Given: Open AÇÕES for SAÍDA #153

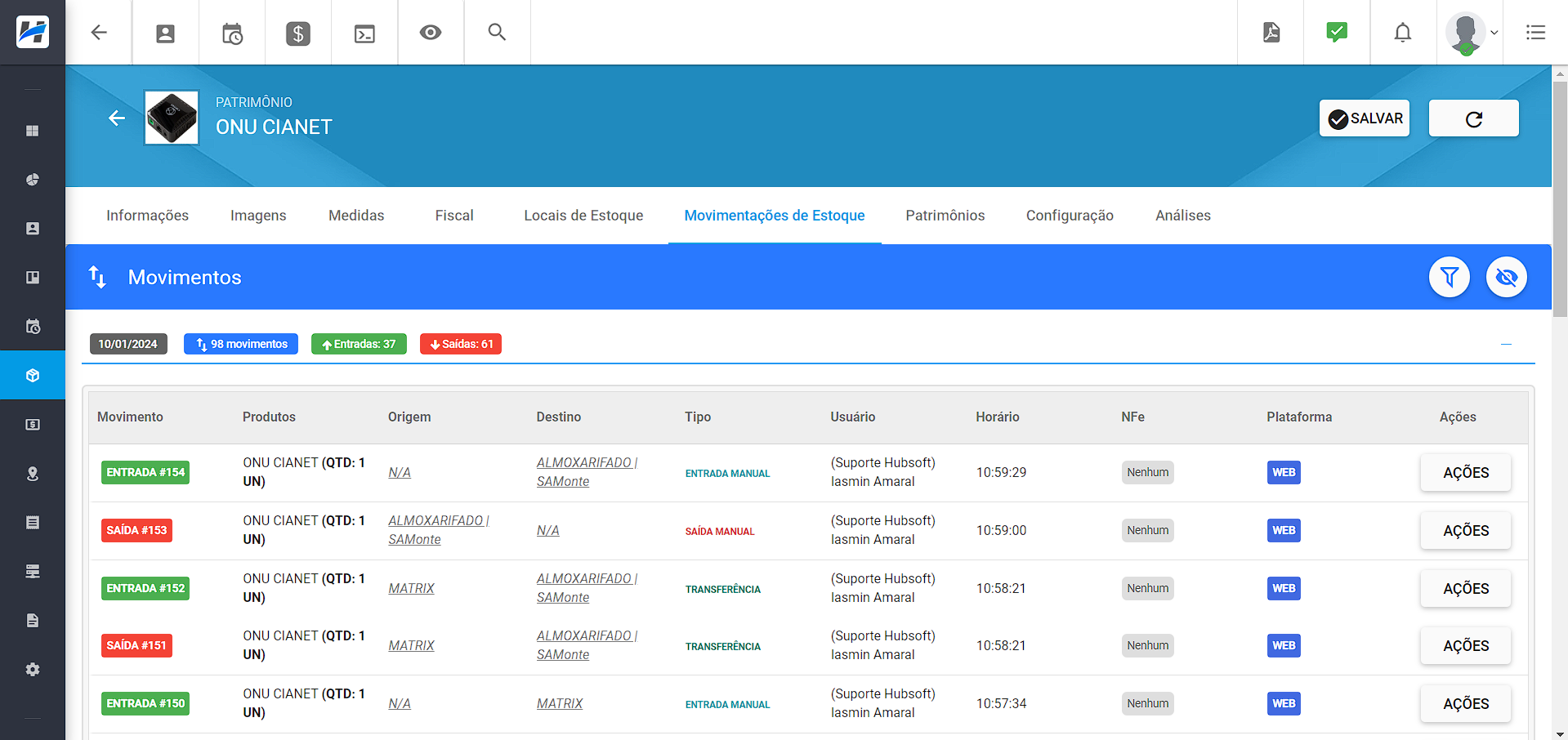Looking at the screenshot, I should [1466, 531].
